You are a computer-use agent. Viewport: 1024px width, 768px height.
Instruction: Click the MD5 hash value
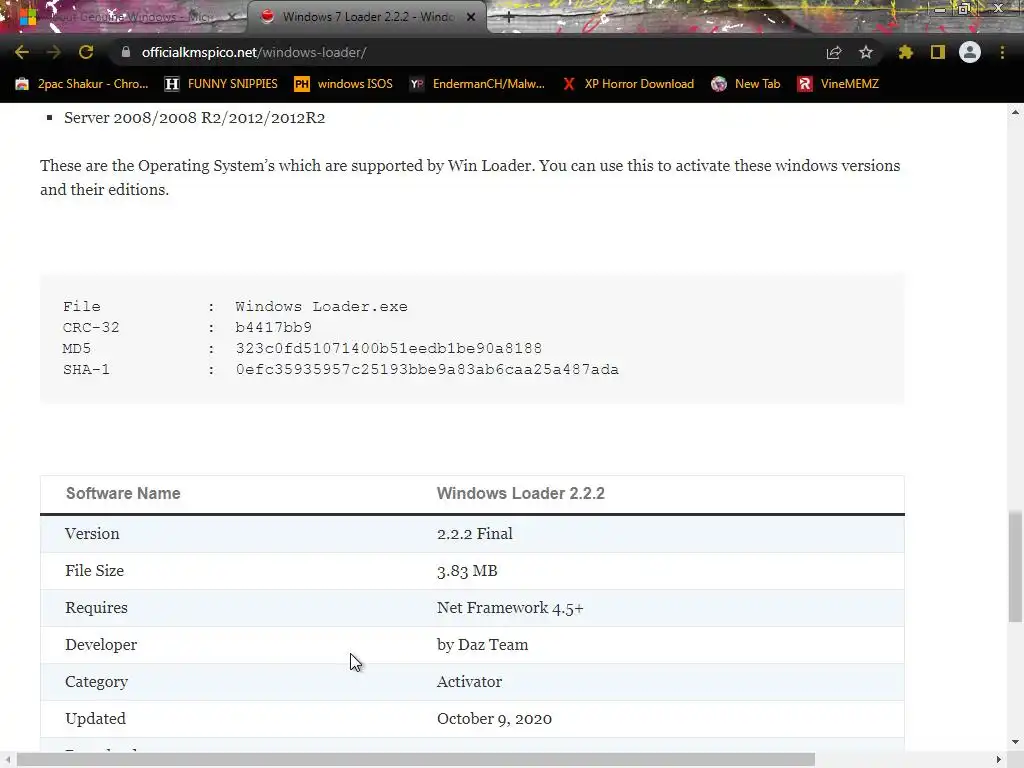point(389,348)
